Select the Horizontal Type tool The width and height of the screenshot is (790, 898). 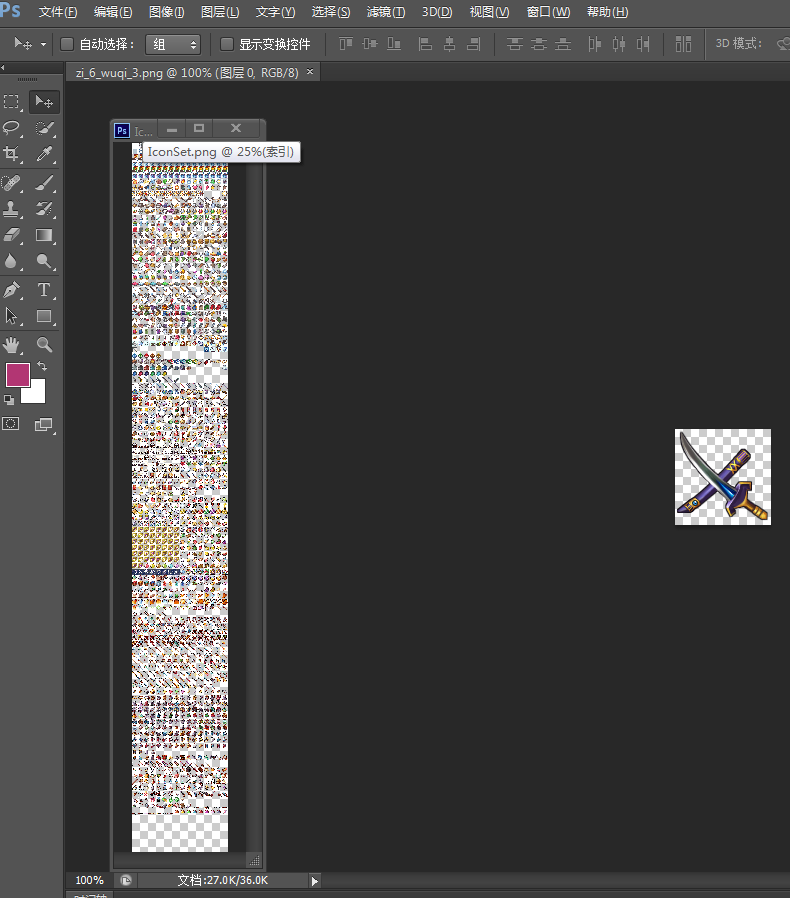coord(44,290)
